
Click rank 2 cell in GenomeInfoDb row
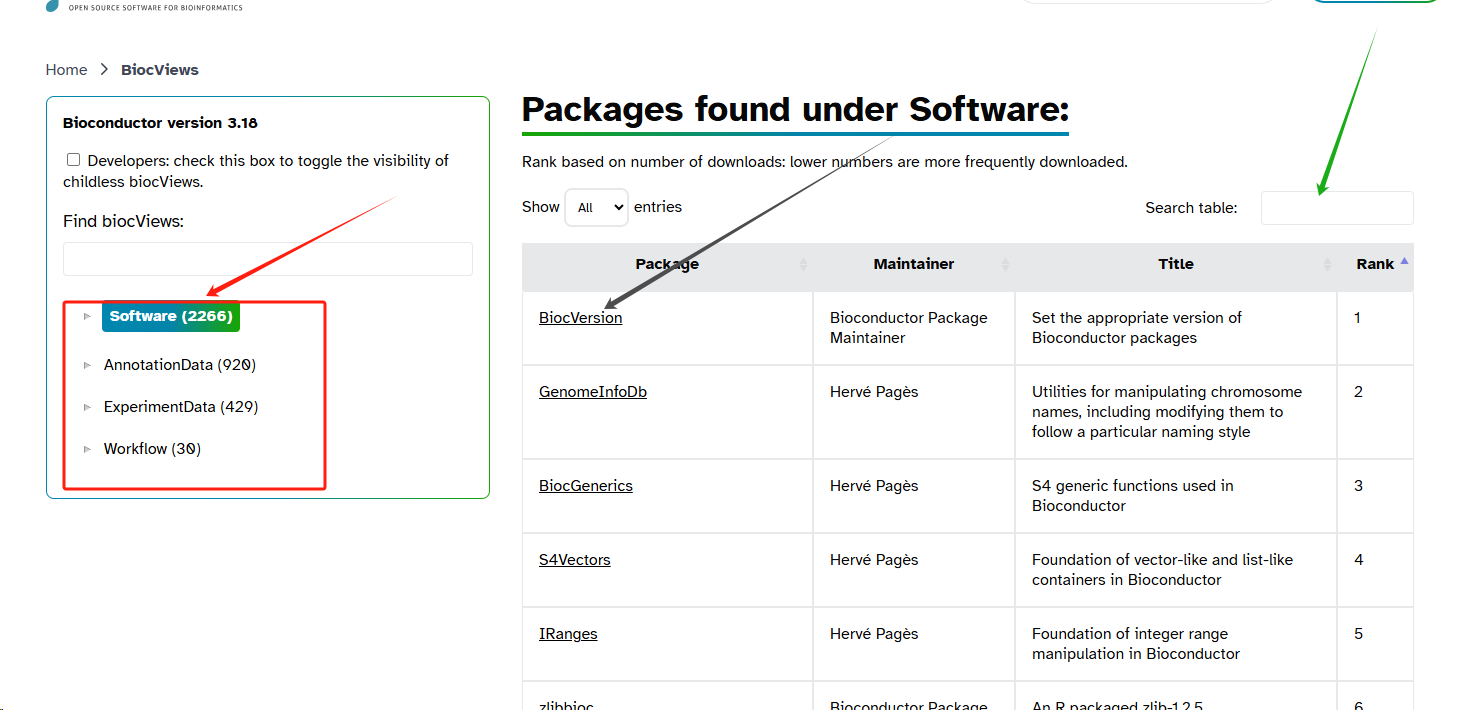tap(1376, 412)
